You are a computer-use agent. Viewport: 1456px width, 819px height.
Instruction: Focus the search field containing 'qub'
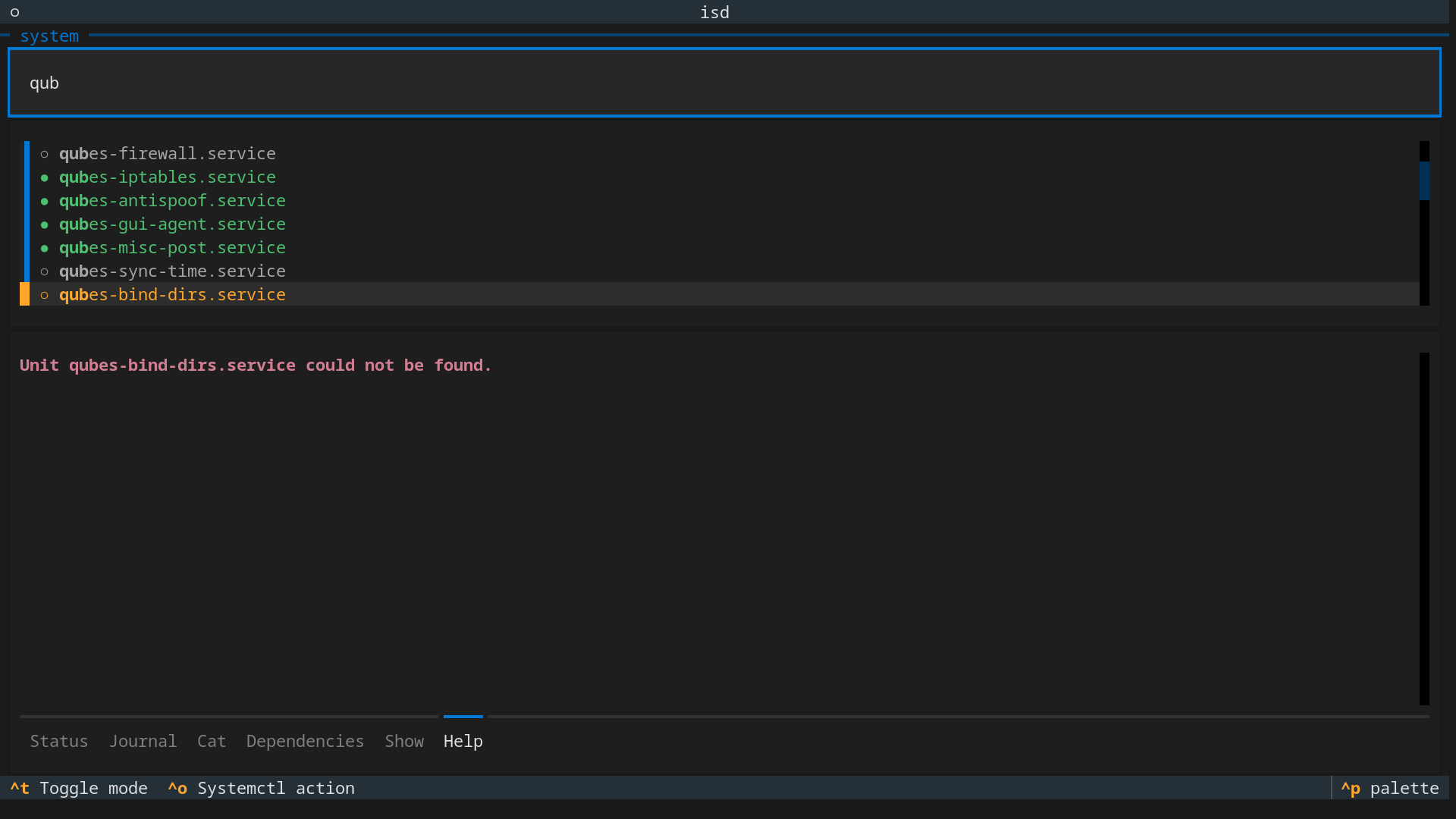[724, 83]
